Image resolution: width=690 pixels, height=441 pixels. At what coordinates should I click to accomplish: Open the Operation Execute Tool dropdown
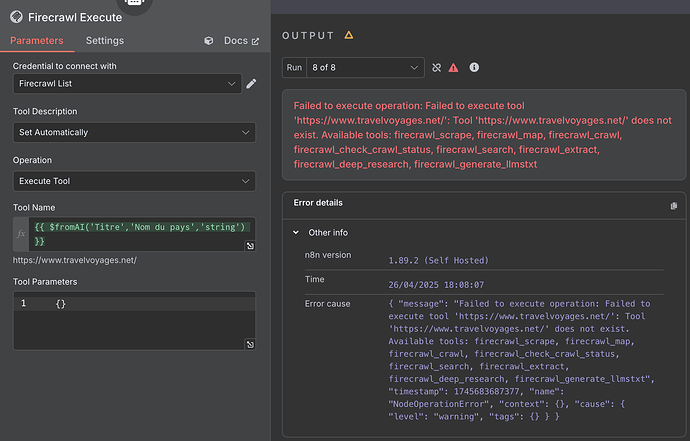tap(134, 181)
